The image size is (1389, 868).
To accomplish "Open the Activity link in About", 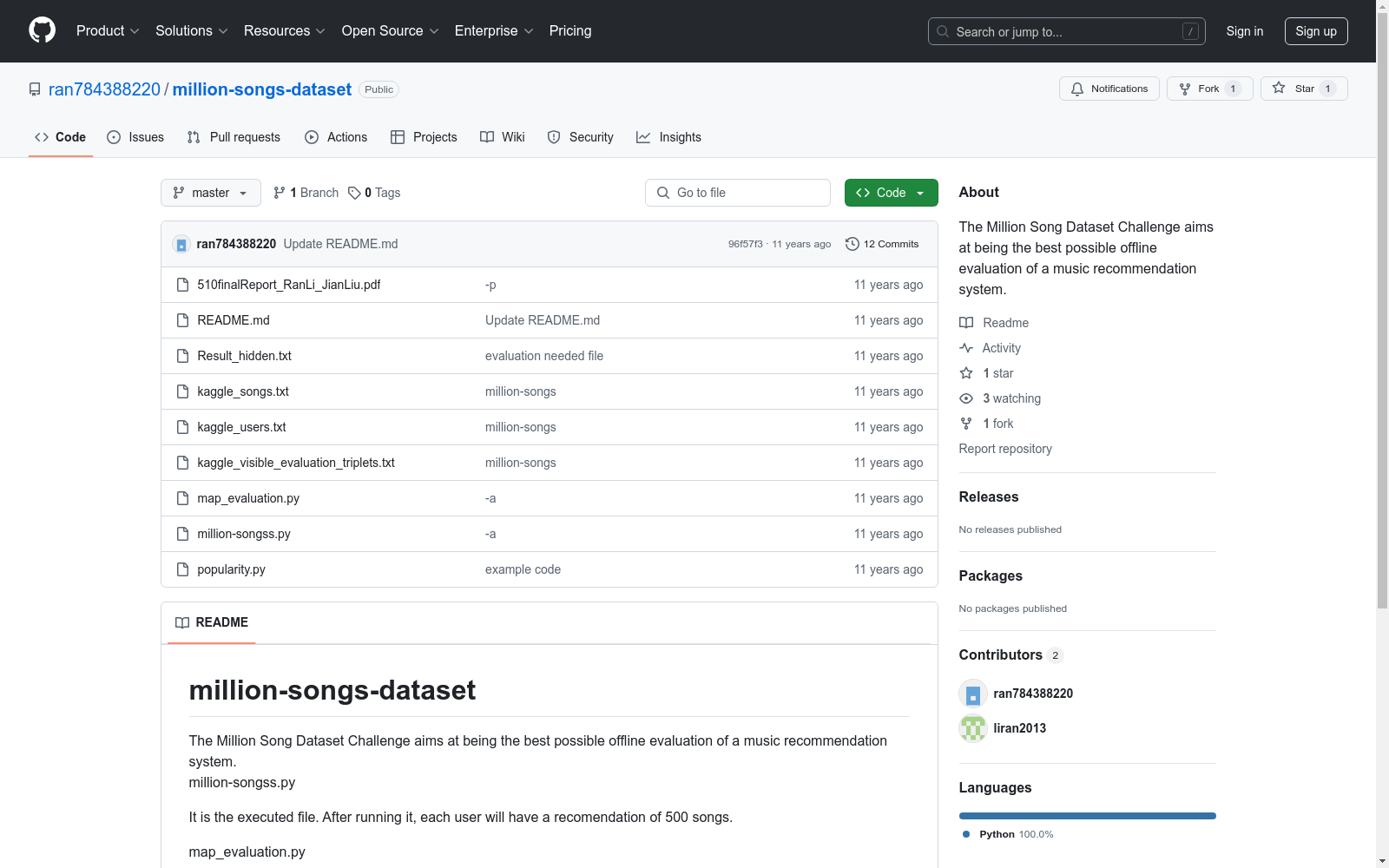I will [990, 348].
